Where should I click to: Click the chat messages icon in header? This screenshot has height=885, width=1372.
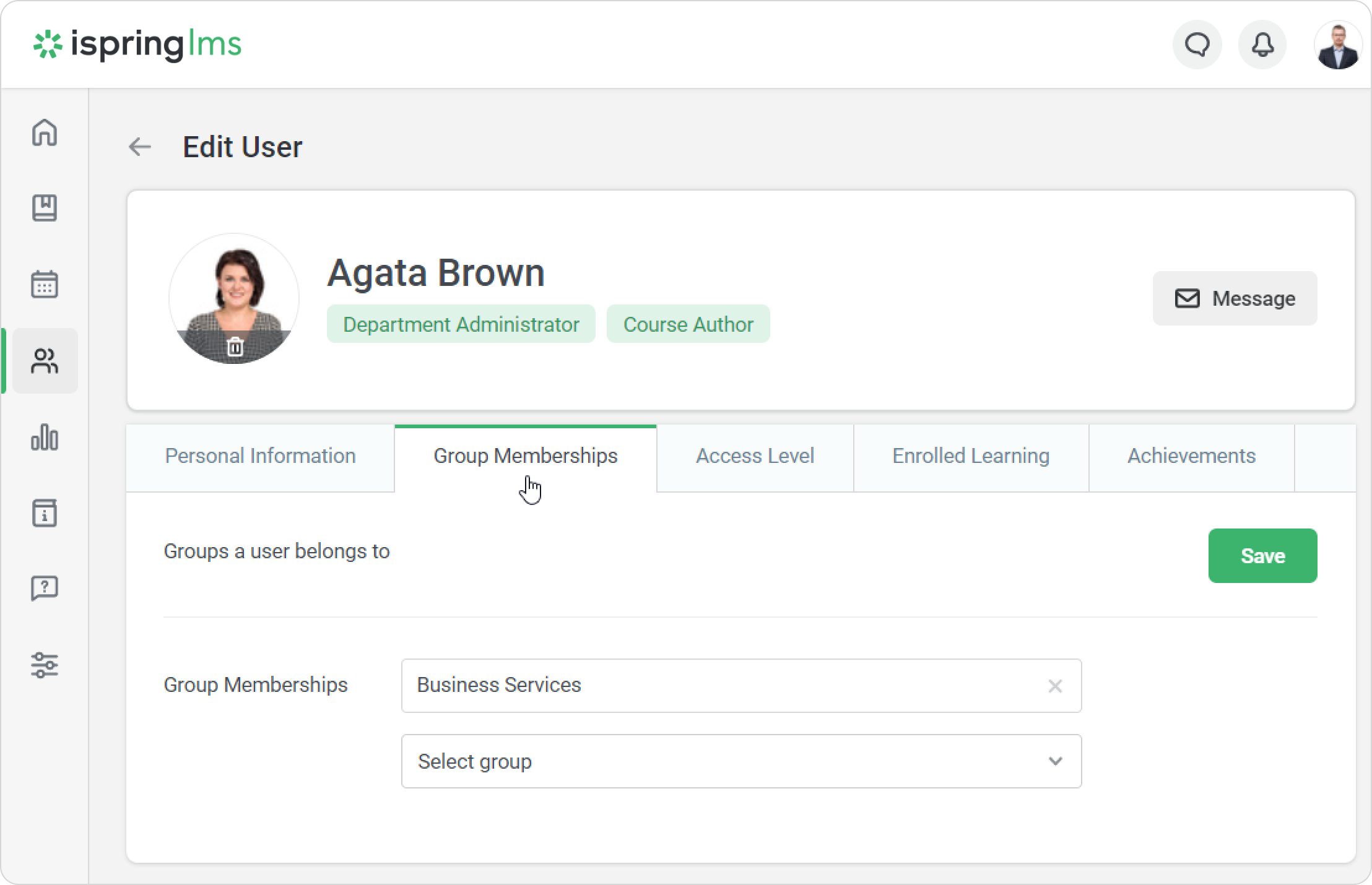click(1197, 45)
